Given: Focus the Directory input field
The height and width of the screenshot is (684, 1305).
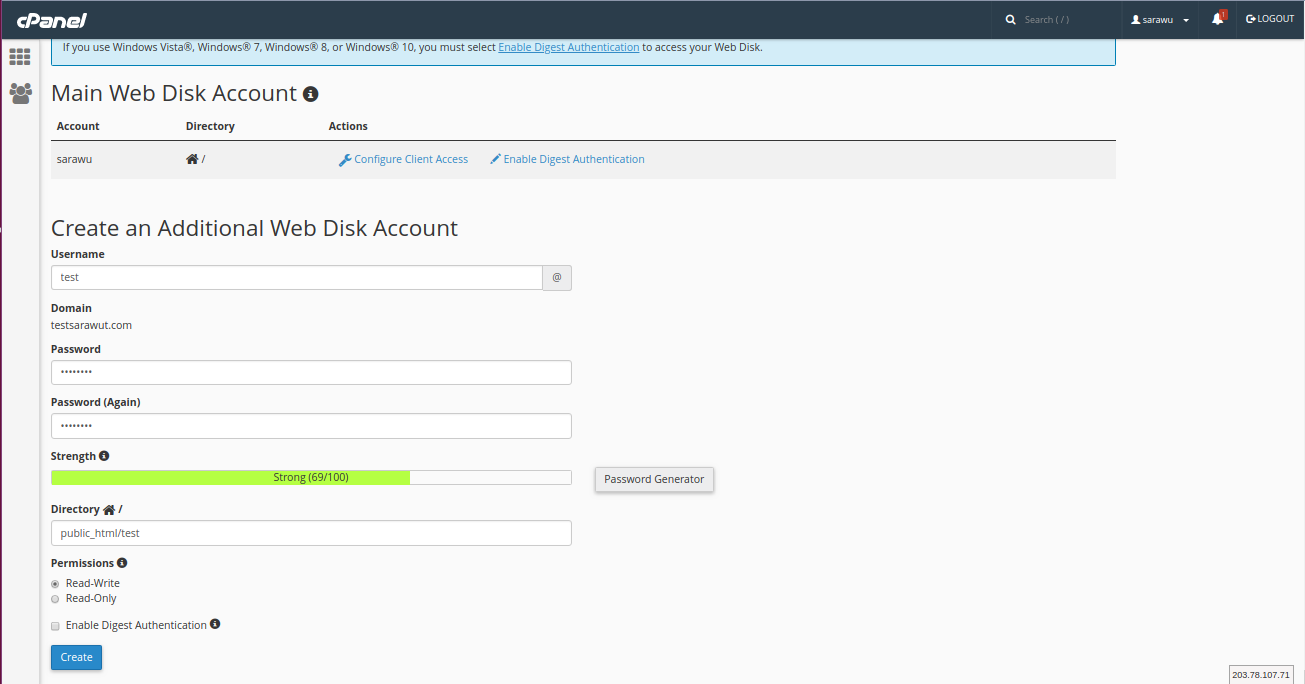Looking at the screenshot, I should [311, 533].
